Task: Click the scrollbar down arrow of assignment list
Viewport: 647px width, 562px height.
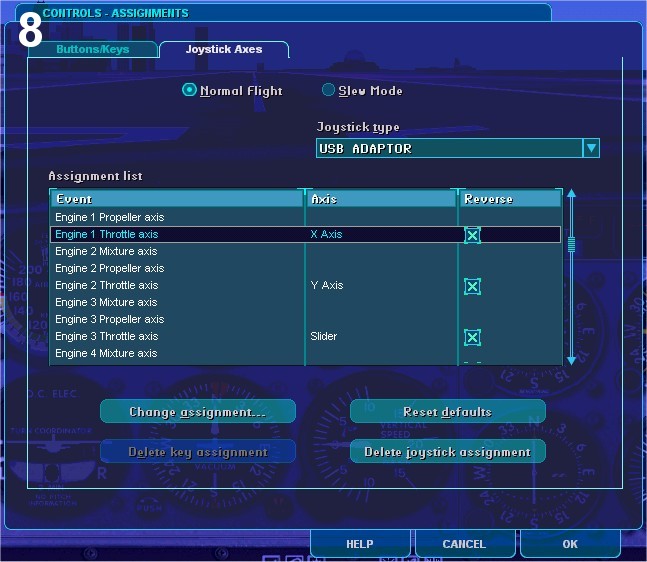Action: 571,361
